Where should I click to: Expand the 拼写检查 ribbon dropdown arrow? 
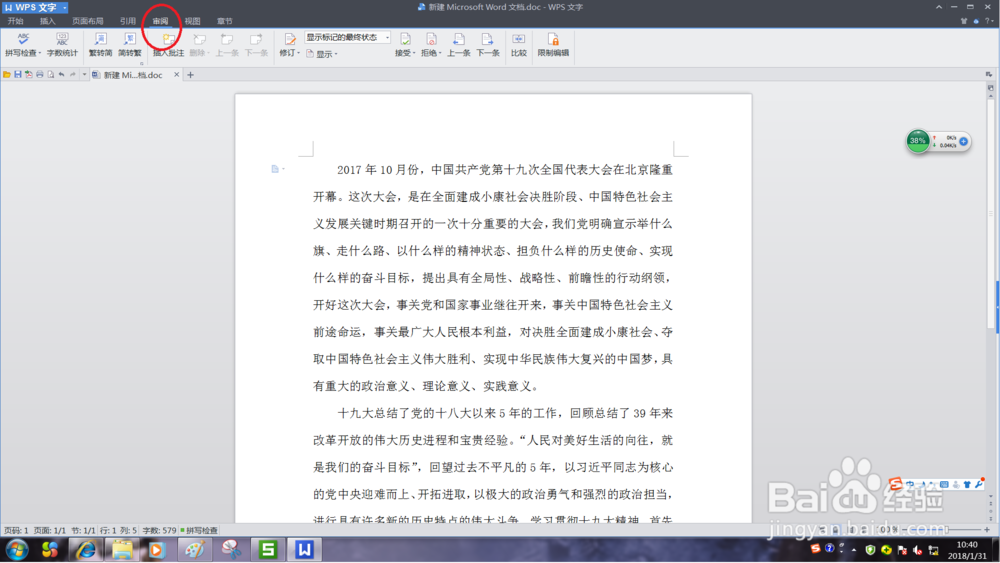point(40,54)
